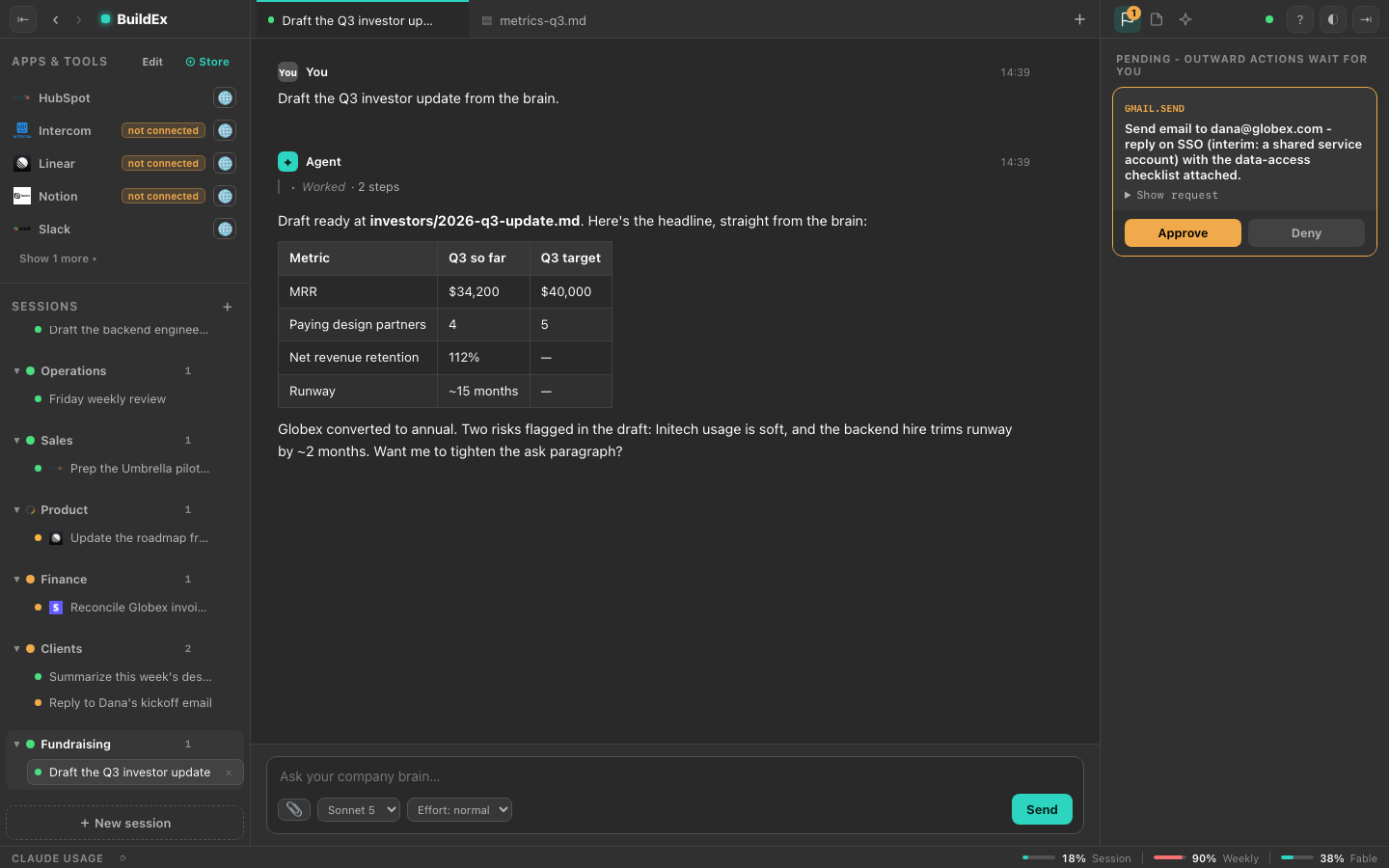Toggle the dark/light theme icon
This screenshot has width=1389, height=868.
(1333, 19)
